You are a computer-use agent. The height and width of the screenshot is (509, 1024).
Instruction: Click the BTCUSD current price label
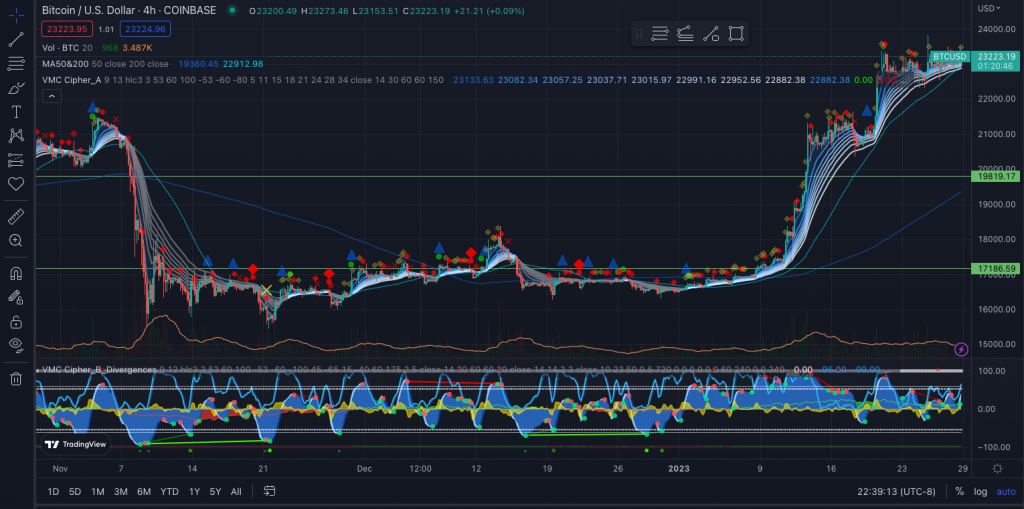(x=949, y=57)
